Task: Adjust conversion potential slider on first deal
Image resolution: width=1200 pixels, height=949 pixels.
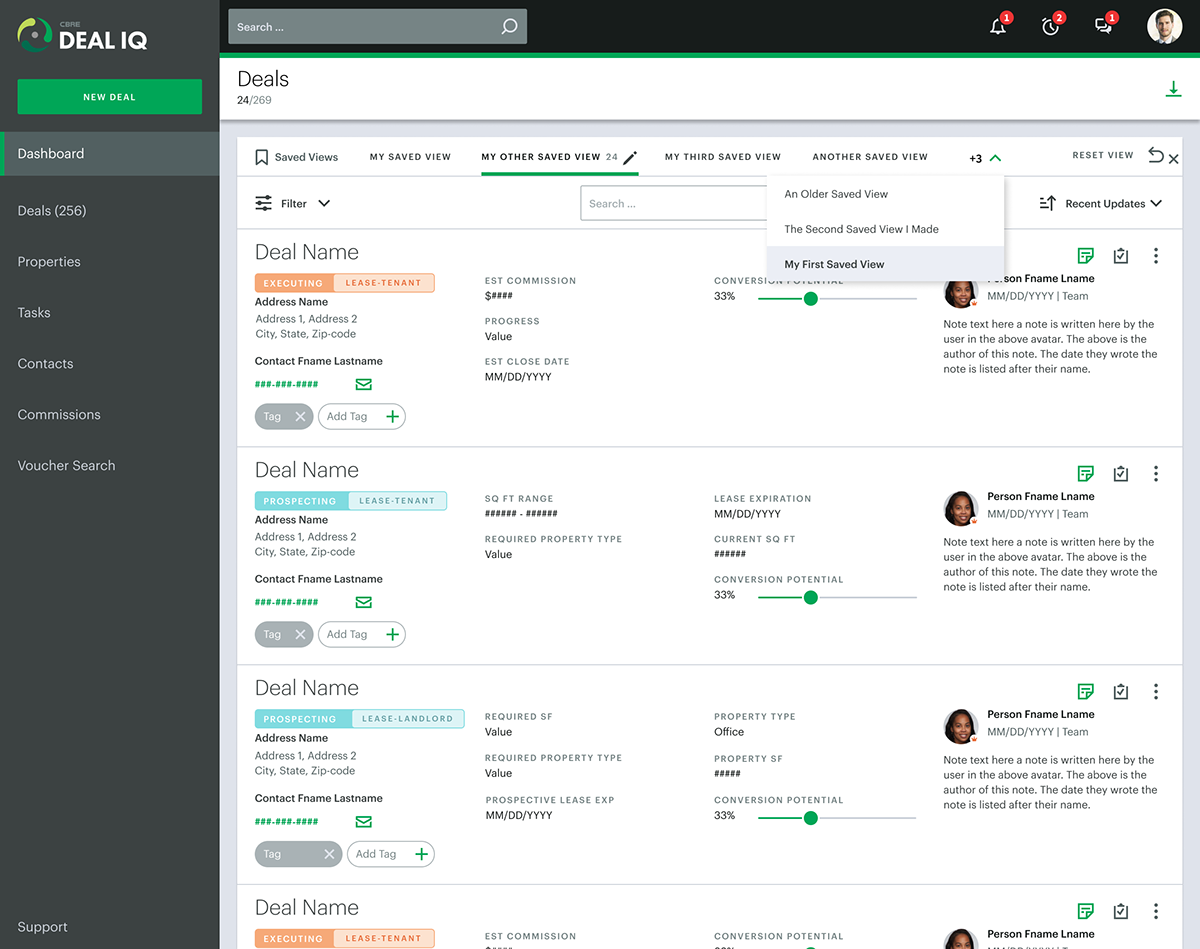Action: click(811, 298)
